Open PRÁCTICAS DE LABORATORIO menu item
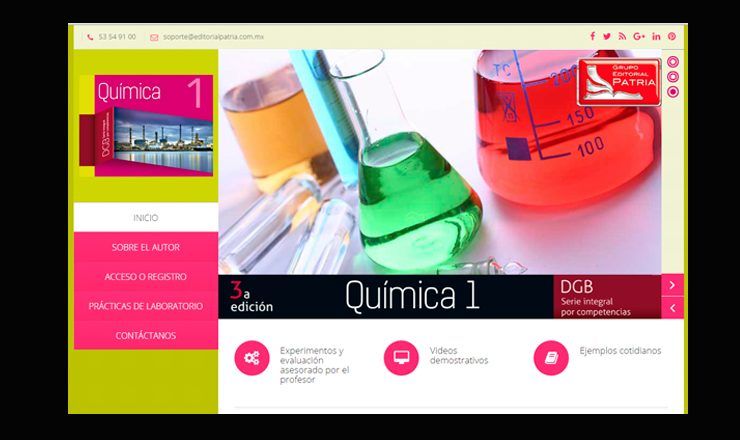 pos(146,306)
